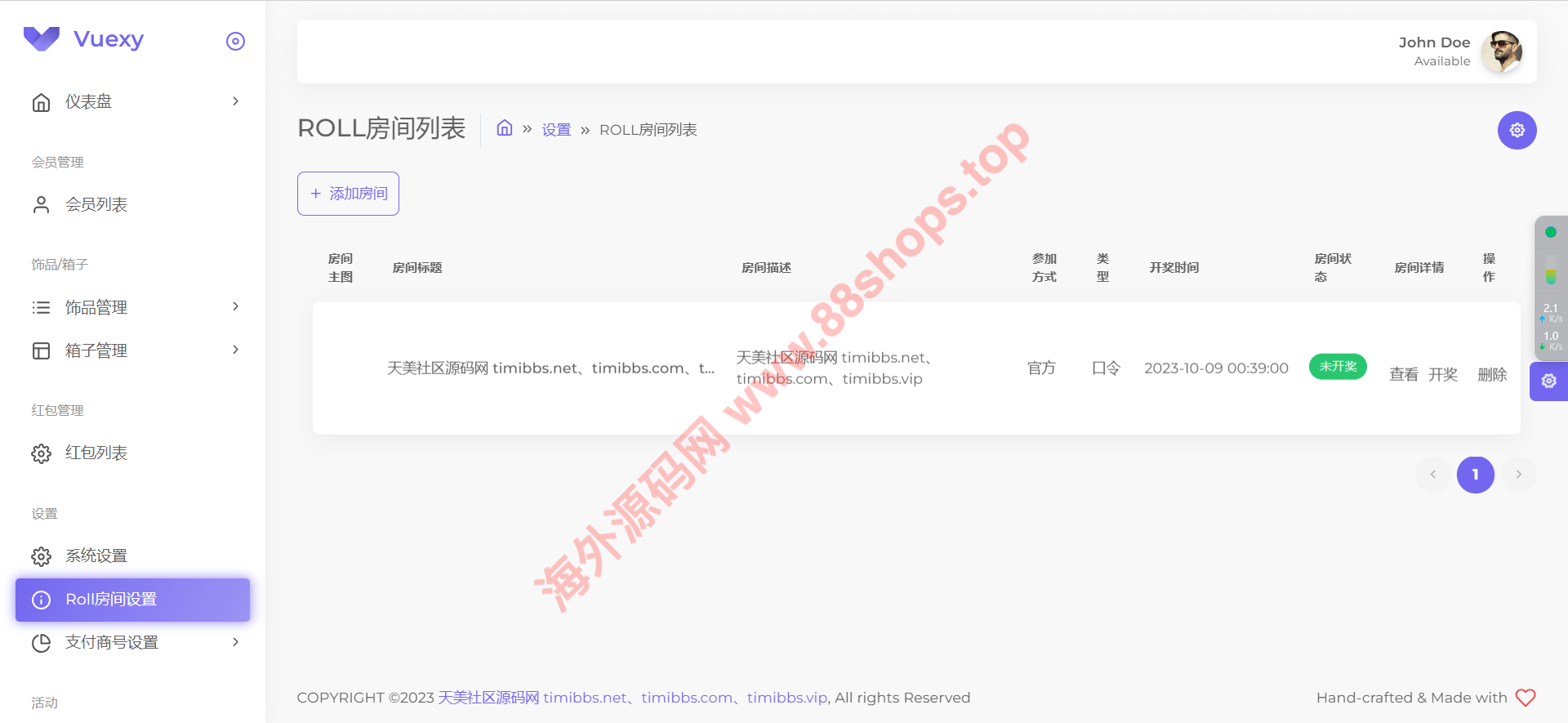The height and width of the screenshot is (723, 1568).
Task: Expand the 箱子管理 submenu arrow
Action: click(235, 350)
